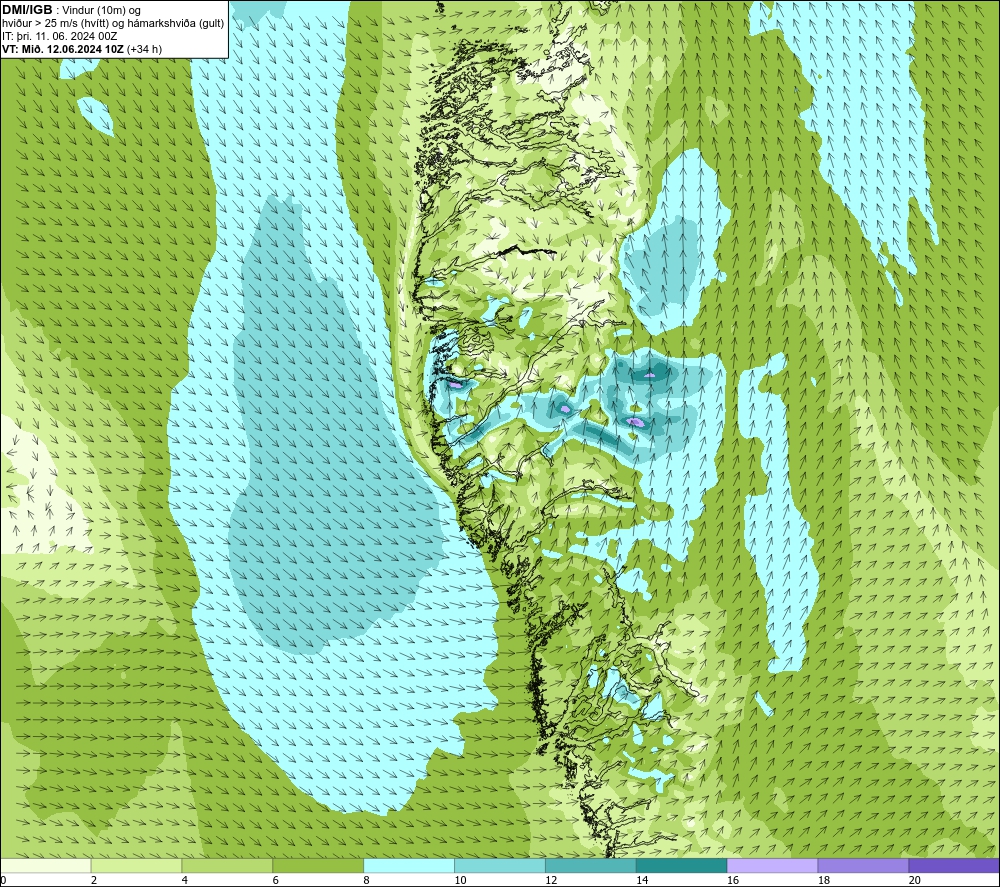The image size is (1000, 887).
Task: Click the 2–4 m/s legend color band
Action: pos(136,865)
